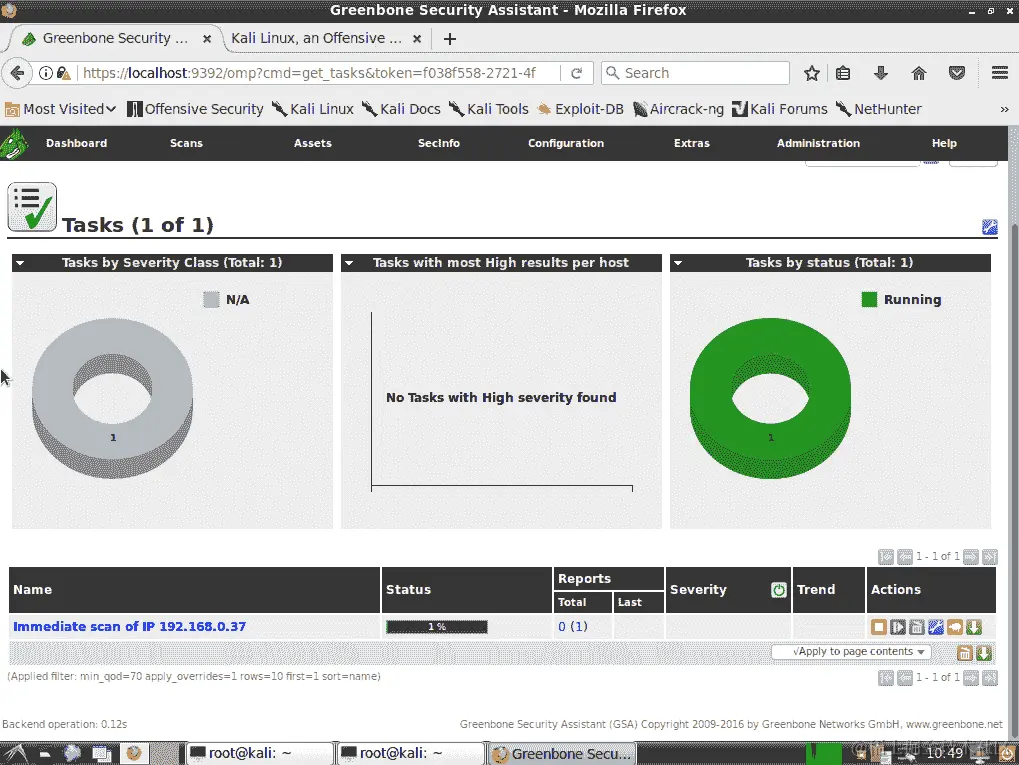Go to first page below the table
The width and height of the screenshot is (1019, 765).
[886, 678]
